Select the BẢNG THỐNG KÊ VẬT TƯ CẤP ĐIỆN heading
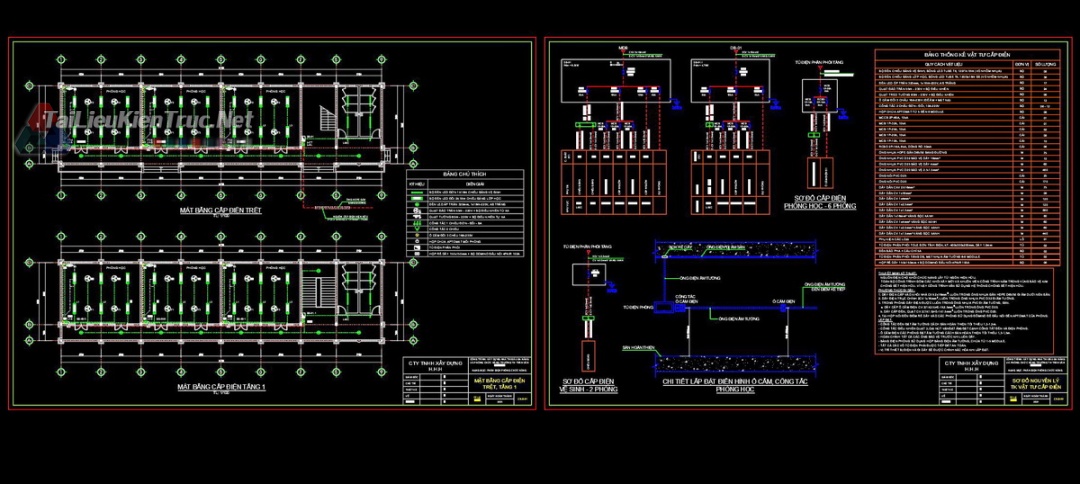Viewport: 1080px width, 484px height. [966, 53]
